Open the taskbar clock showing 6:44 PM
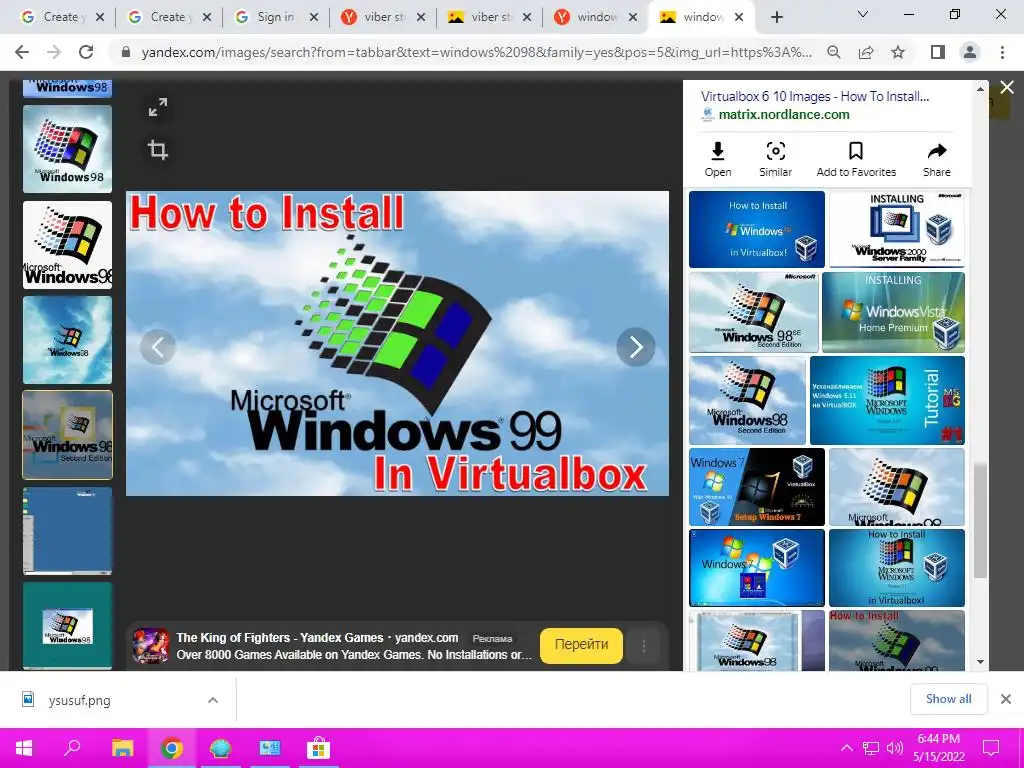Screen dimensions: 1024x768 pos(938,748)
